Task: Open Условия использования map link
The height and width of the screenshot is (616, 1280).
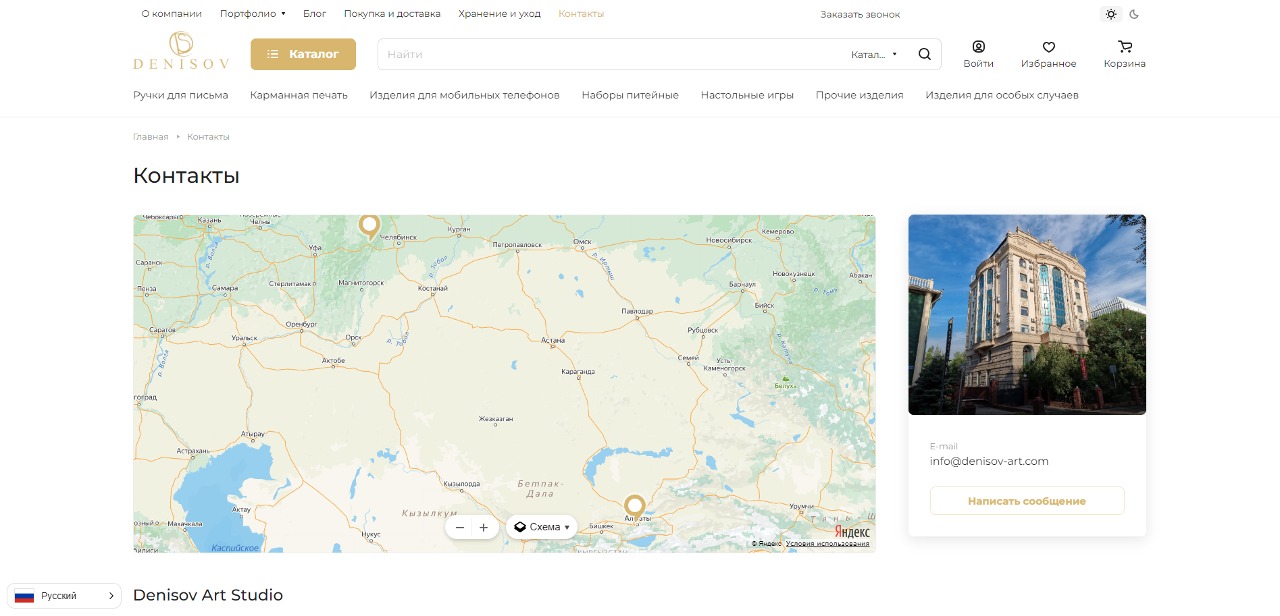Action: 827,544
